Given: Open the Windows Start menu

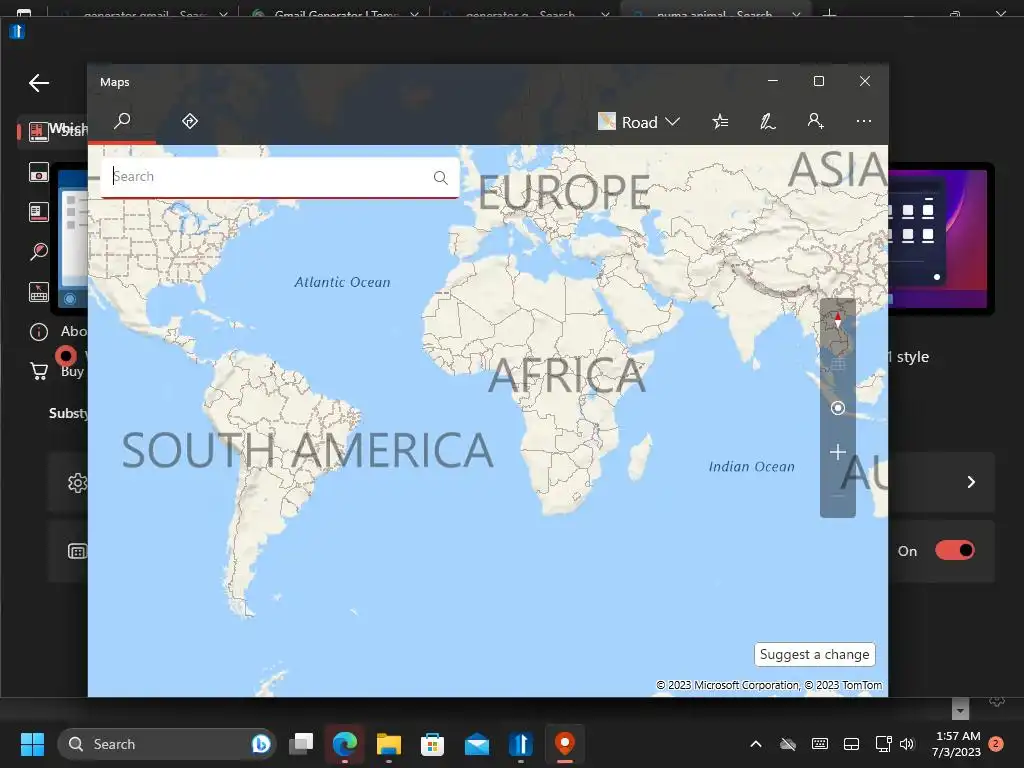Looking at the screenshot, I should click(32, 744).
